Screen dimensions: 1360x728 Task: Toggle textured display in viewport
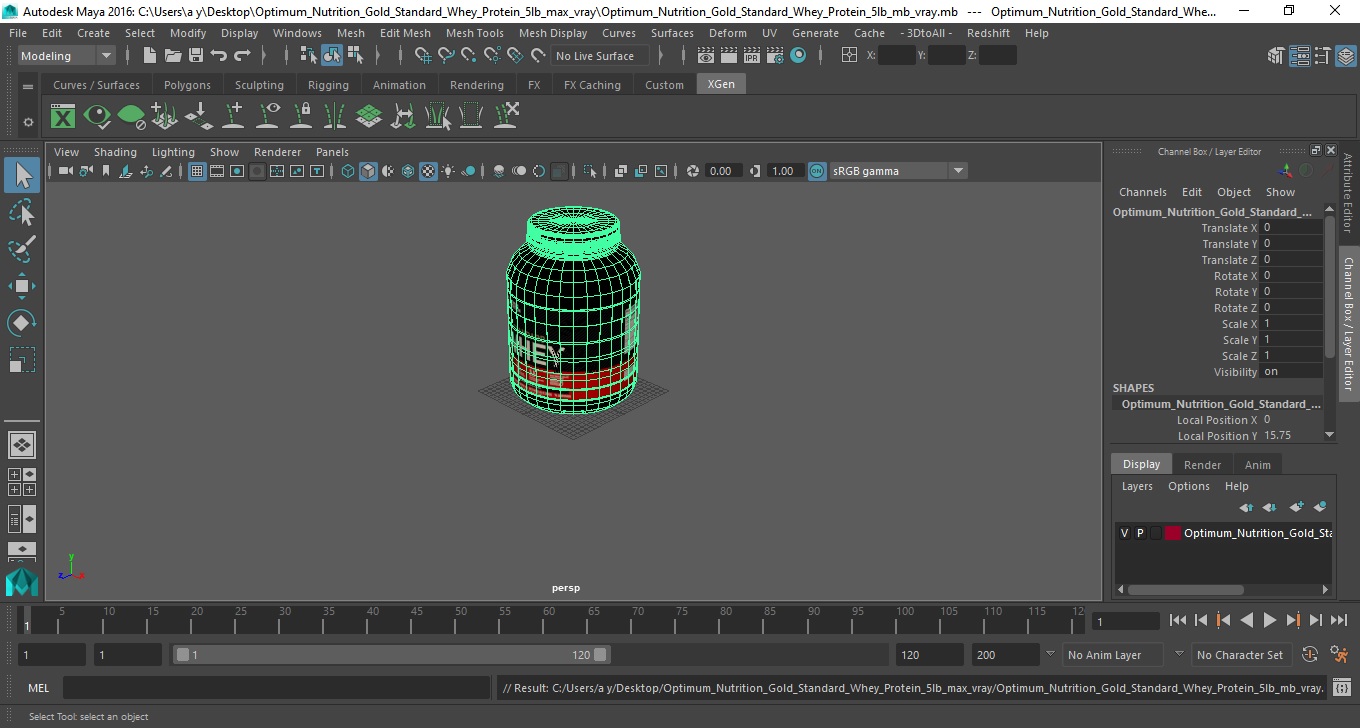[x=428, y=171]
